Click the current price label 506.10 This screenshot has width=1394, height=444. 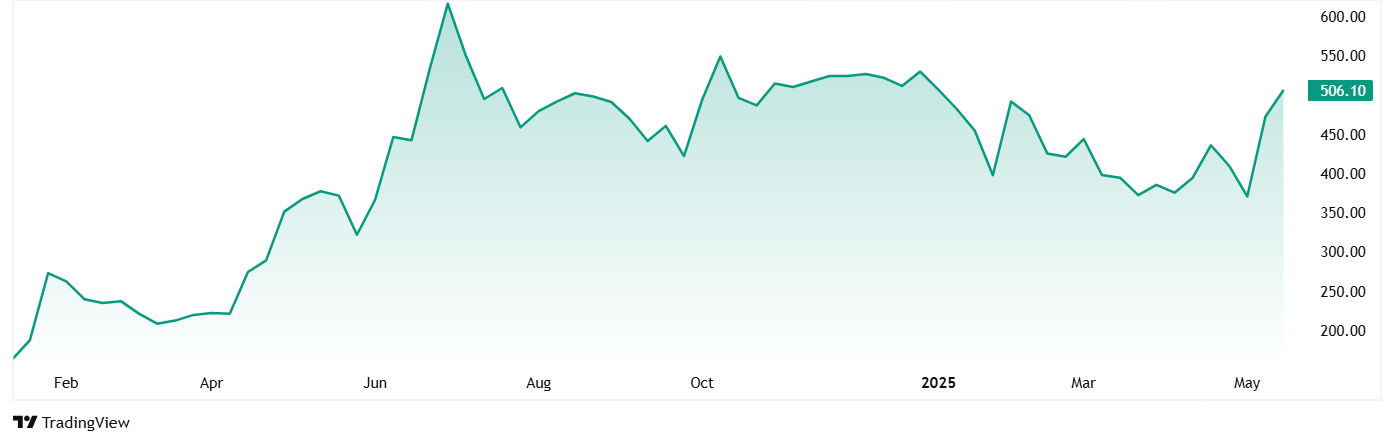1342,91
